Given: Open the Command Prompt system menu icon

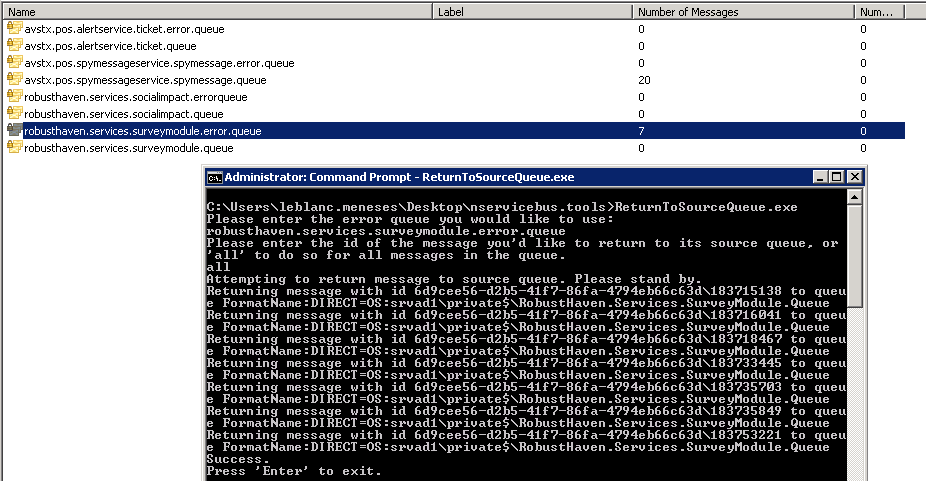Looking at the screenshot, I should [x=214, y=177].
